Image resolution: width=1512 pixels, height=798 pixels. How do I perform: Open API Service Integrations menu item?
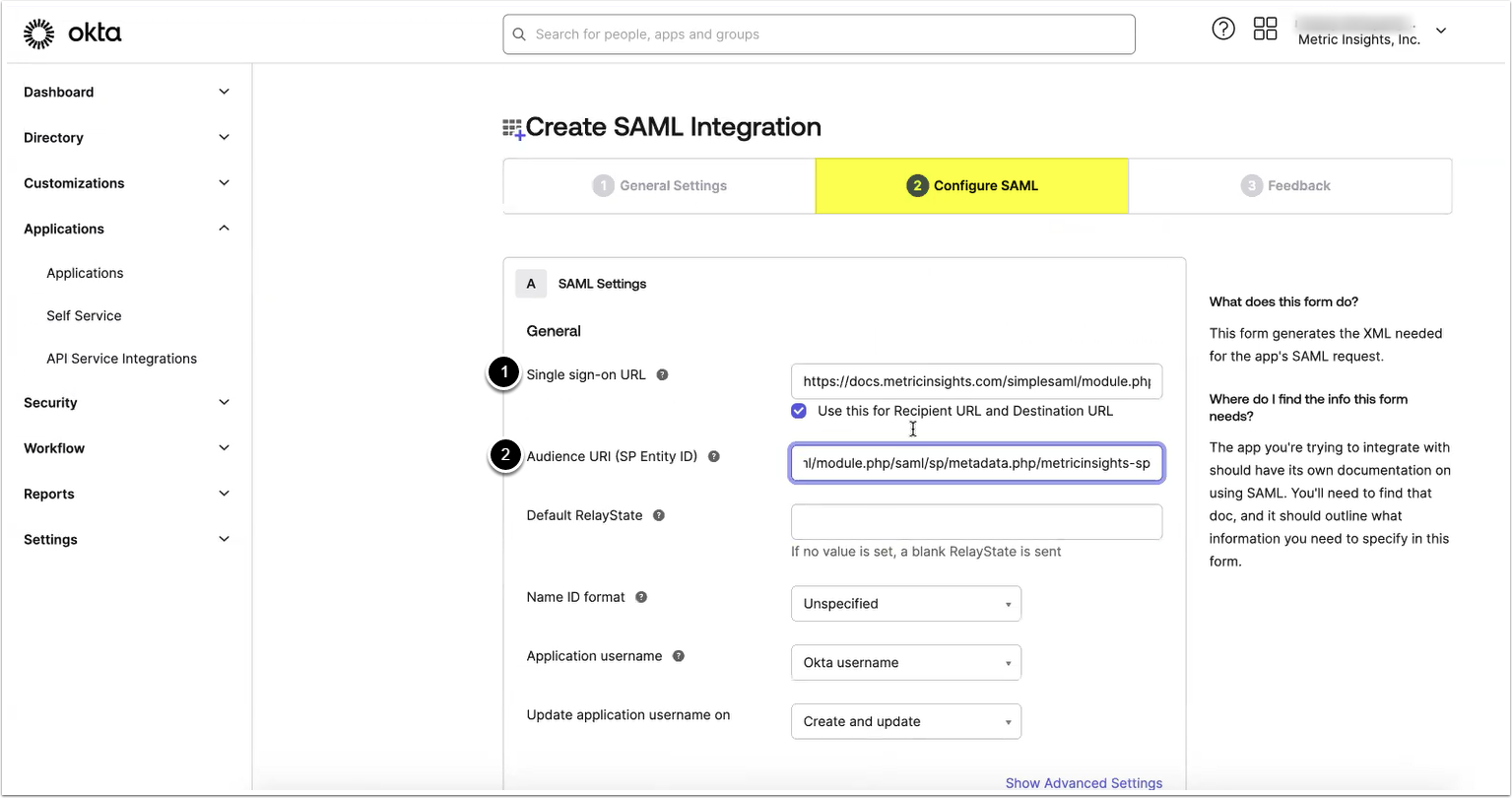click(x=121, y=359)
